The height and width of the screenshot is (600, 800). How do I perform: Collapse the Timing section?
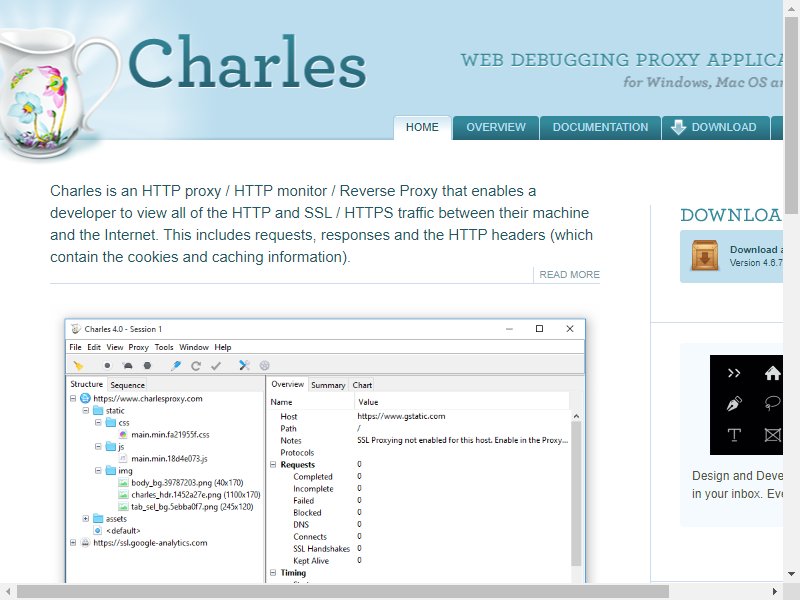tap(273, 573)
